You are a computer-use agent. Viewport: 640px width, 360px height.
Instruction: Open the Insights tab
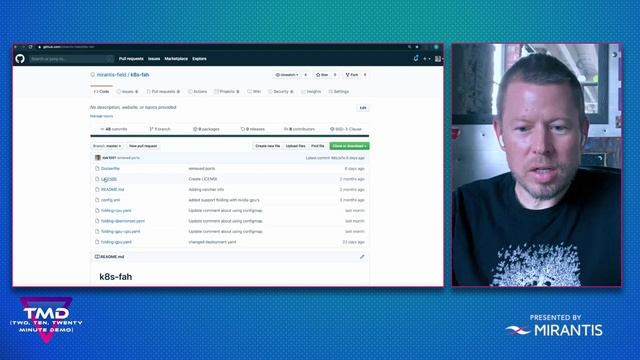(x=311, y=91)
